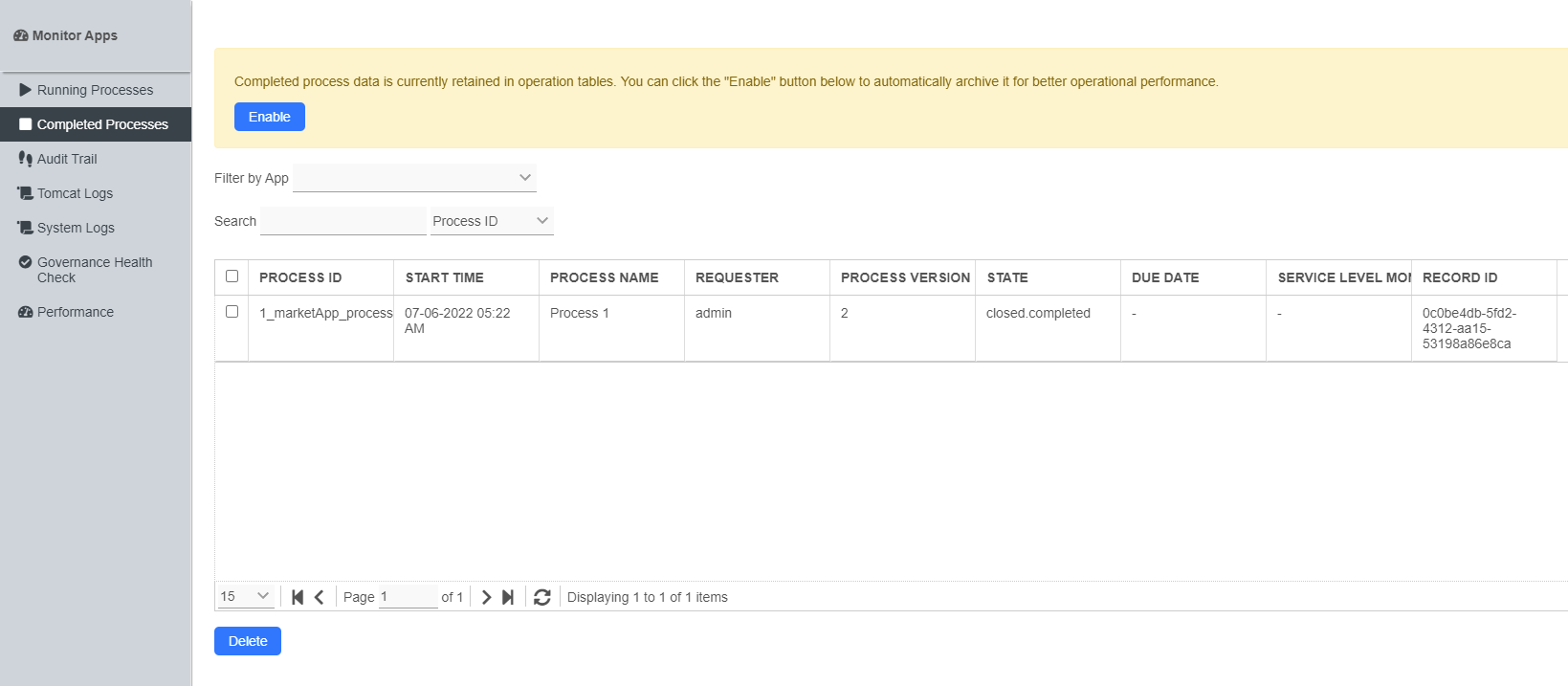
Task: Open the Process ID search field dropdown
Action: (492, 221)
